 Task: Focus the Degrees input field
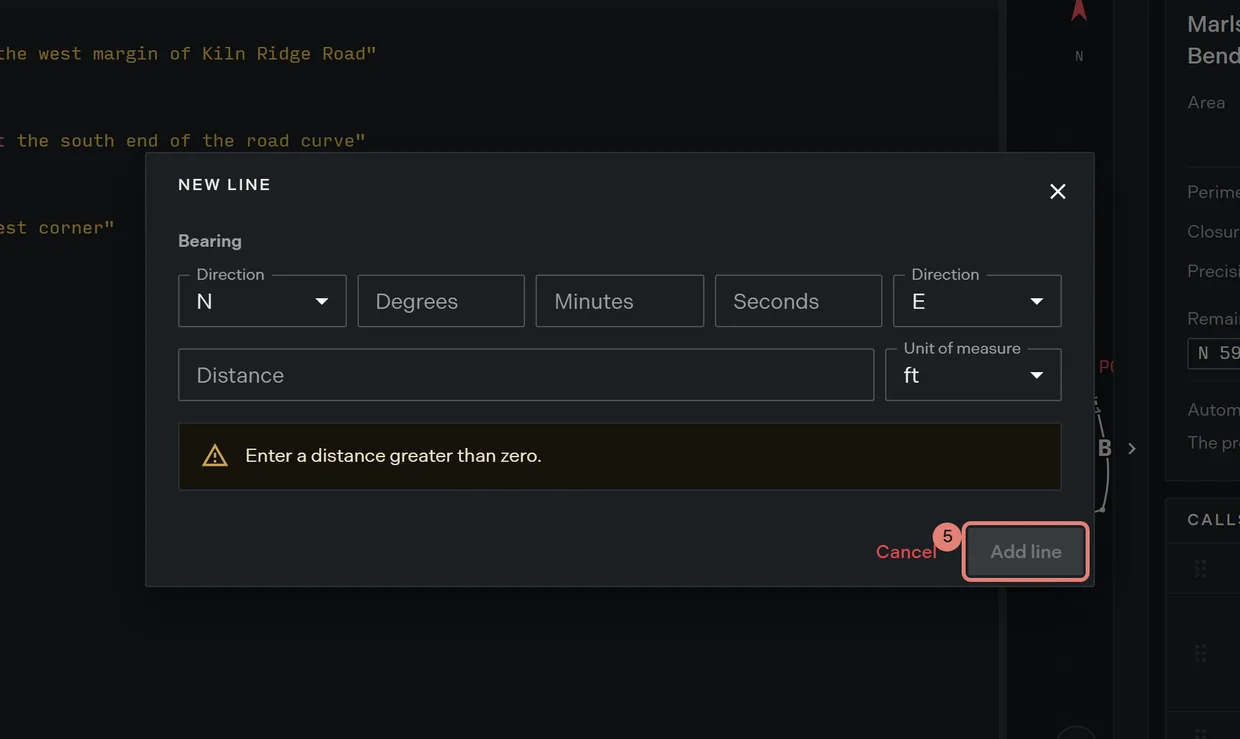441,301
